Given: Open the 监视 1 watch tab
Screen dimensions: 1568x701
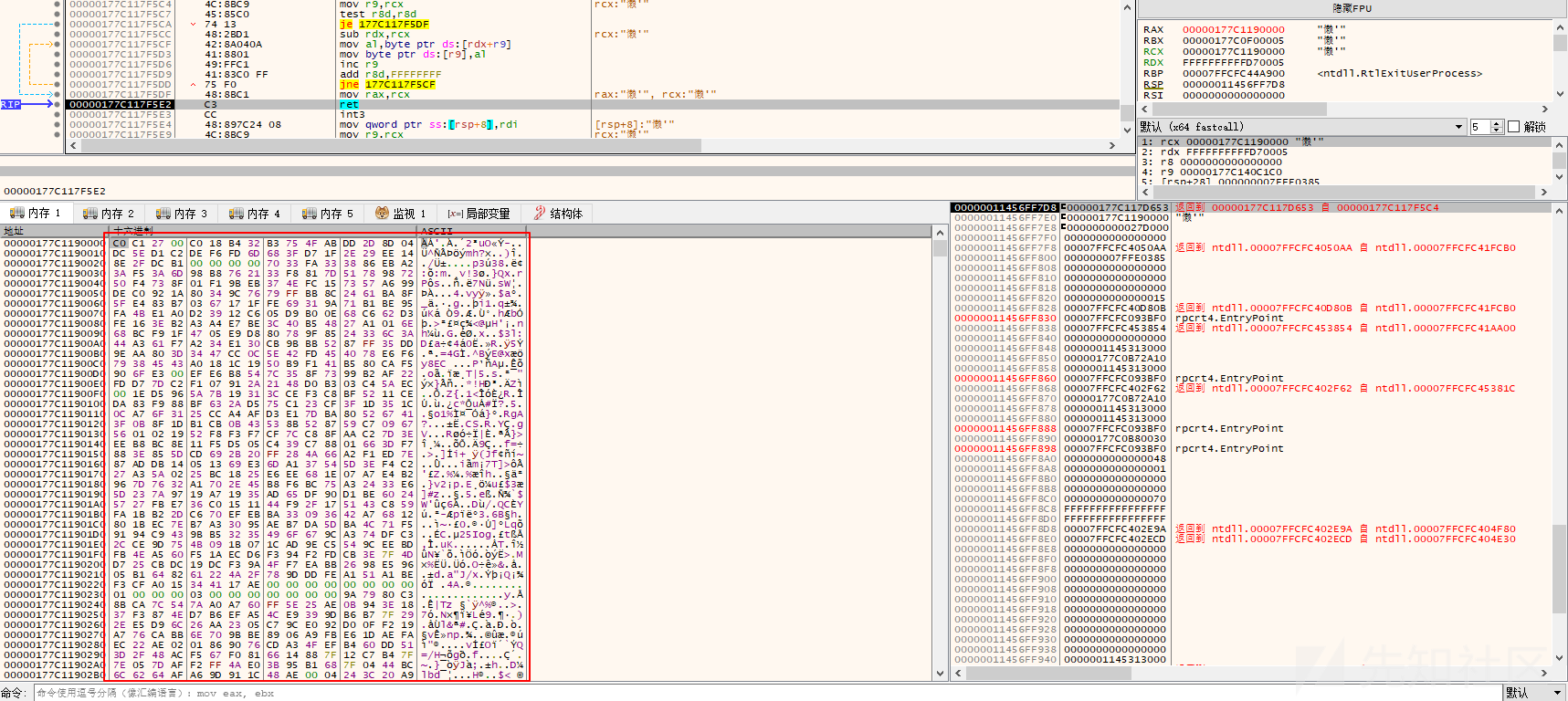Looking at the screenshot, I should (x=402, y=214).
